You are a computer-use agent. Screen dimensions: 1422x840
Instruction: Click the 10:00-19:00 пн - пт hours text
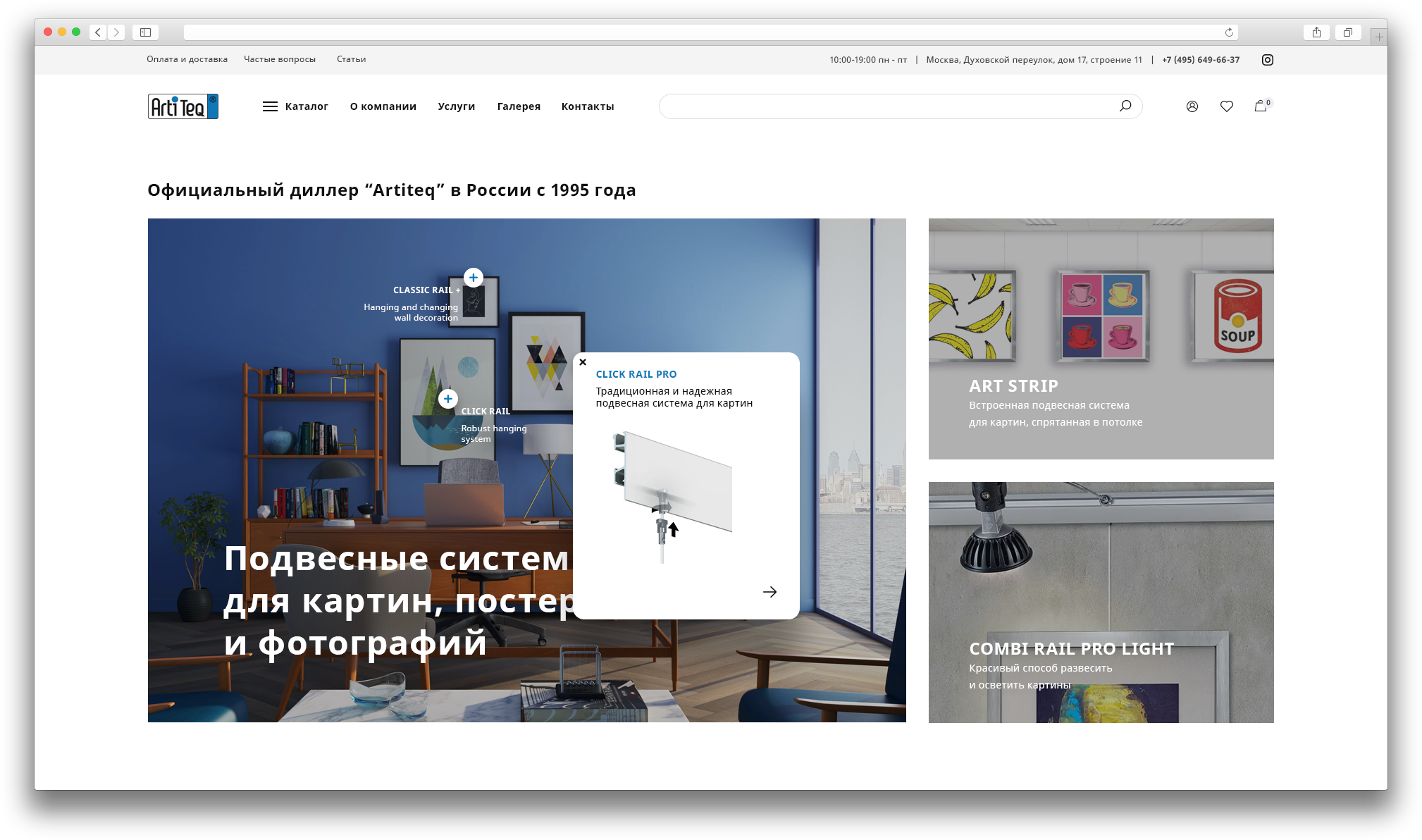pos(868,60)
